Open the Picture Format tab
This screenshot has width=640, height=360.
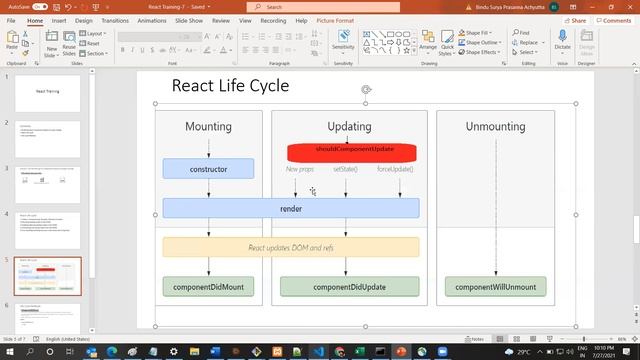click(335, 20)
